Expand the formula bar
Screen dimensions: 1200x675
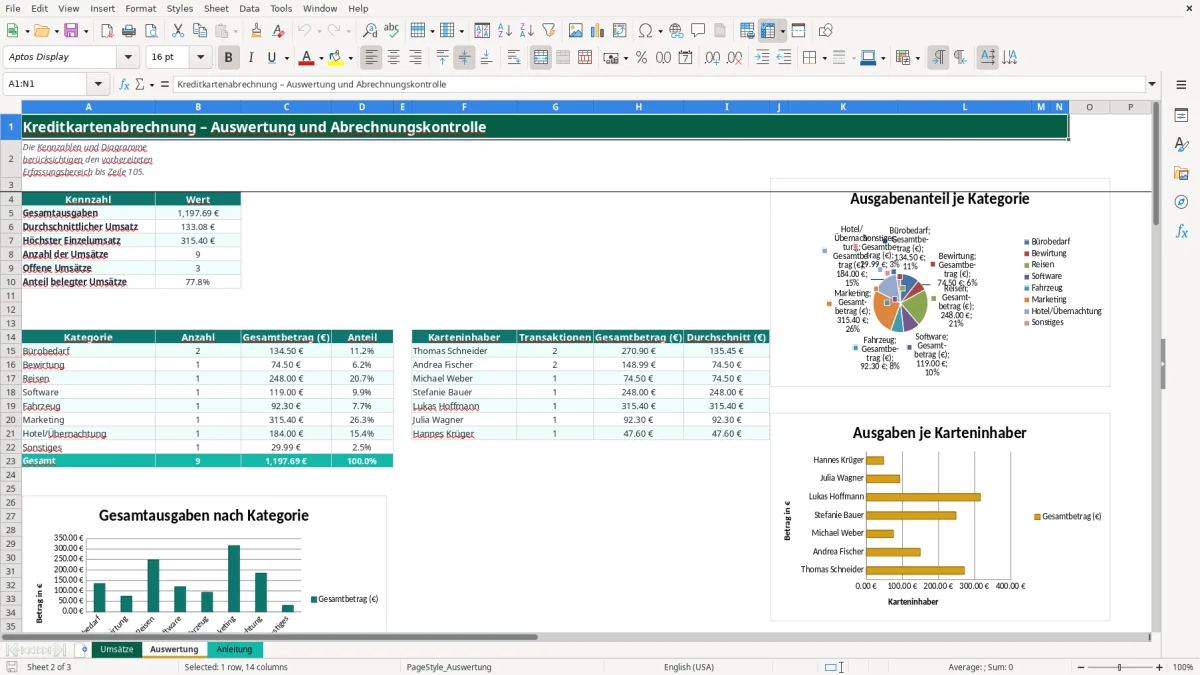click(x=1153, y=84)
